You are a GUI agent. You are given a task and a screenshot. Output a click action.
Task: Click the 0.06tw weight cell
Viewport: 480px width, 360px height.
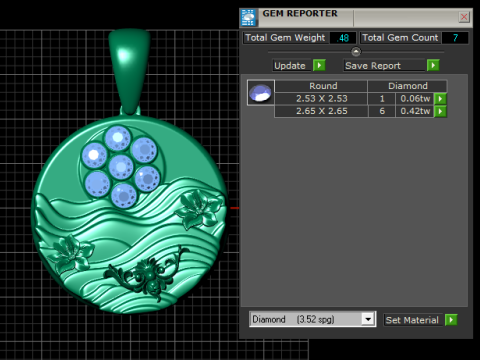tap(415, 99)
